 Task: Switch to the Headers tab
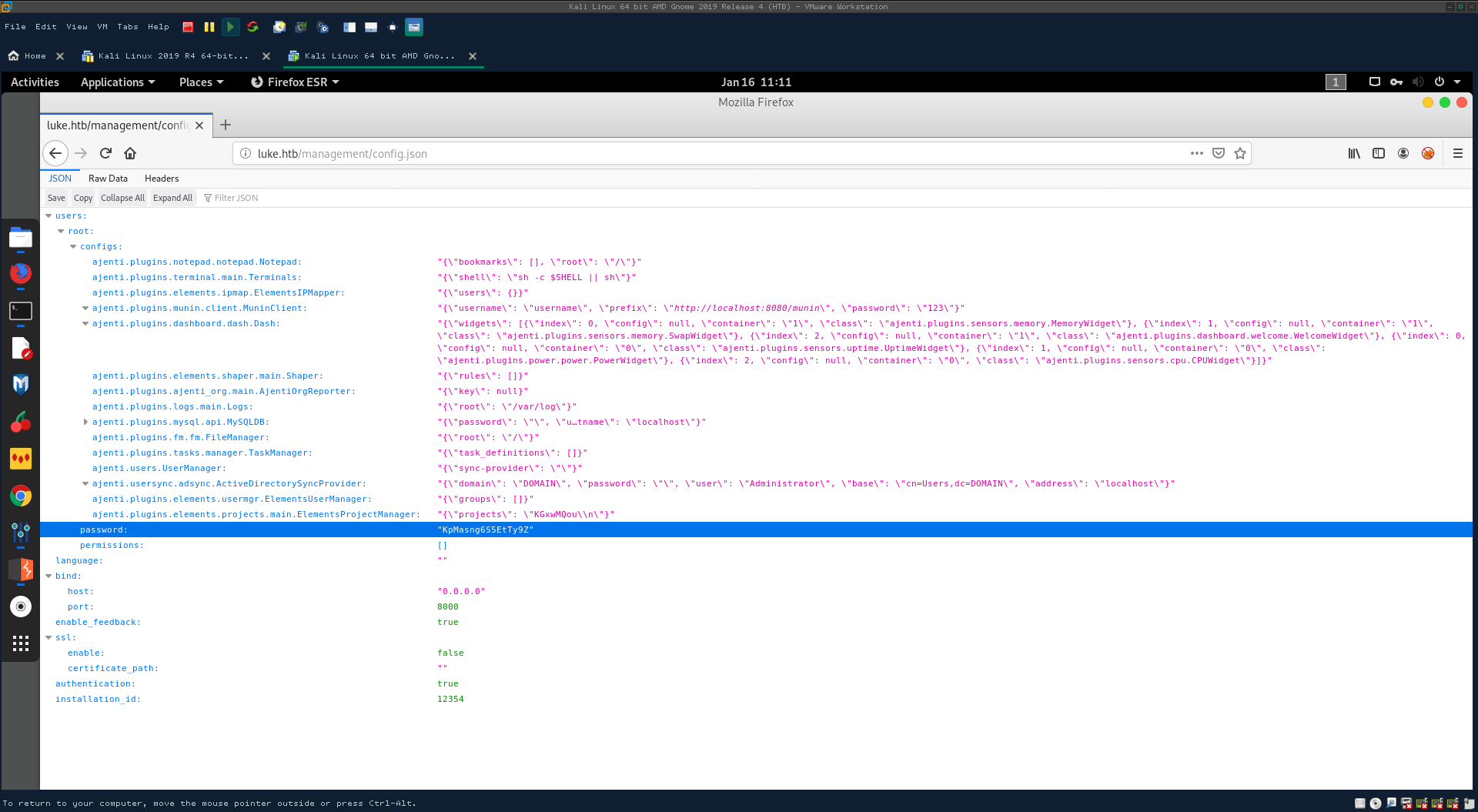pos(162,179)
